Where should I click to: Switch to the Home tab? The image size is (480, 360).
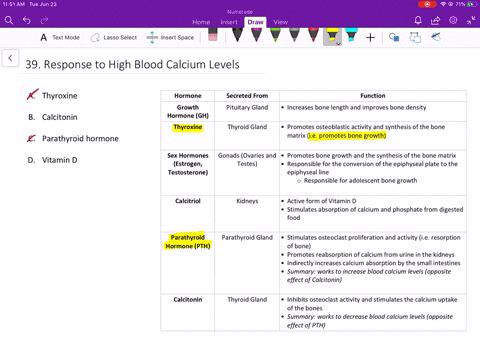tap(201, 22)
